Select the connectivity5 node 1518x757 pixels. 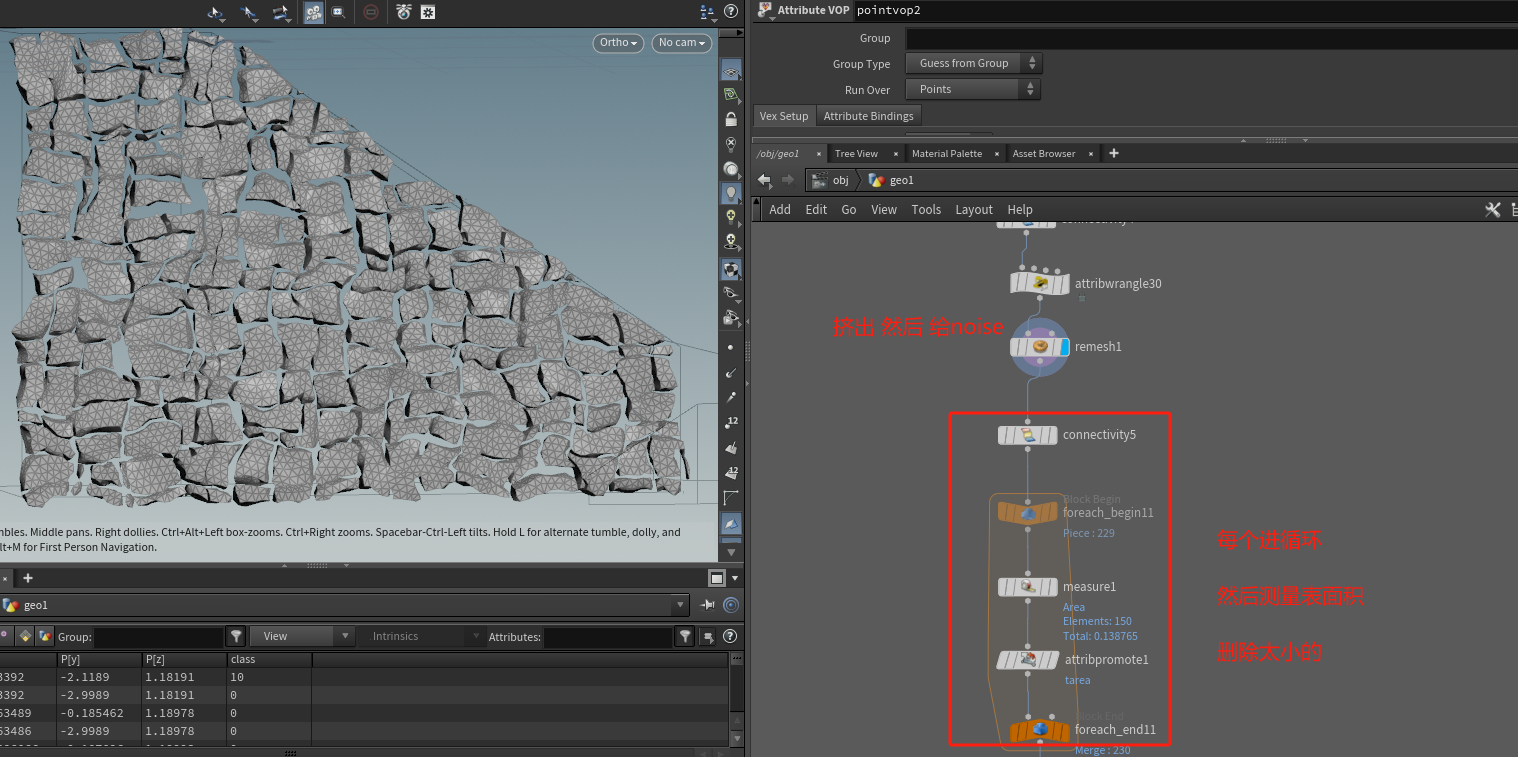pos(1028,434)
